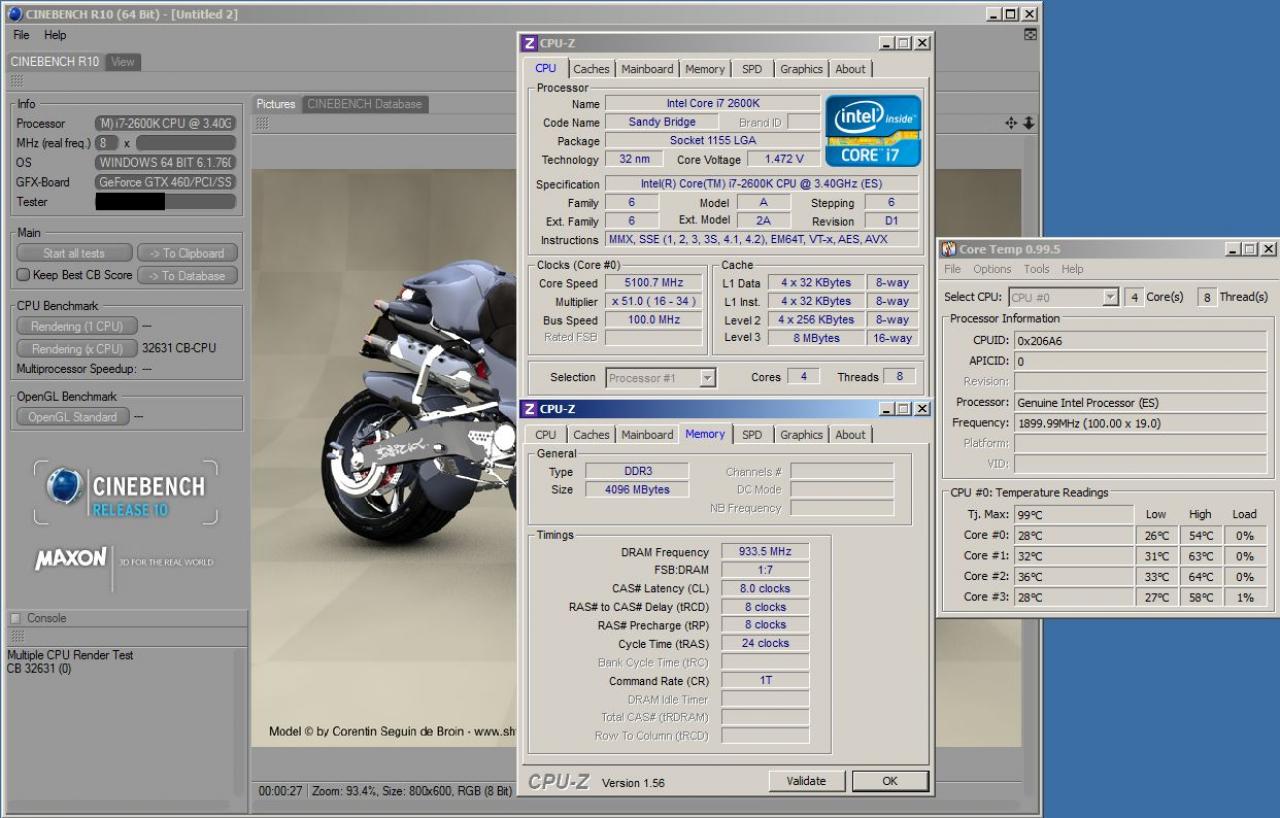Click the small icon at the right end of the CINEBENCH menu bar
Viewport: 1280px width, 818px height.
pyautogui.click(x=1030, y=34)
